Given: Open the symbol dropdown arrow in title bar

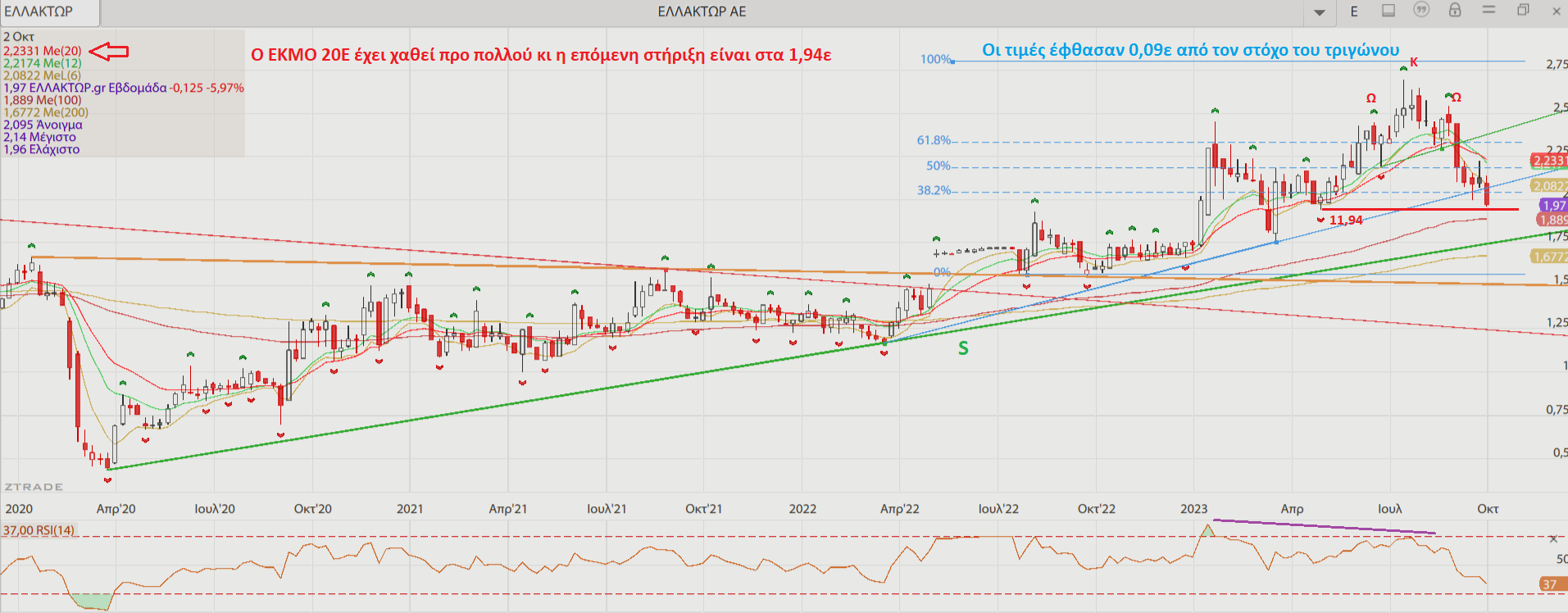Looking at the screenshot, I should 1320,12.
